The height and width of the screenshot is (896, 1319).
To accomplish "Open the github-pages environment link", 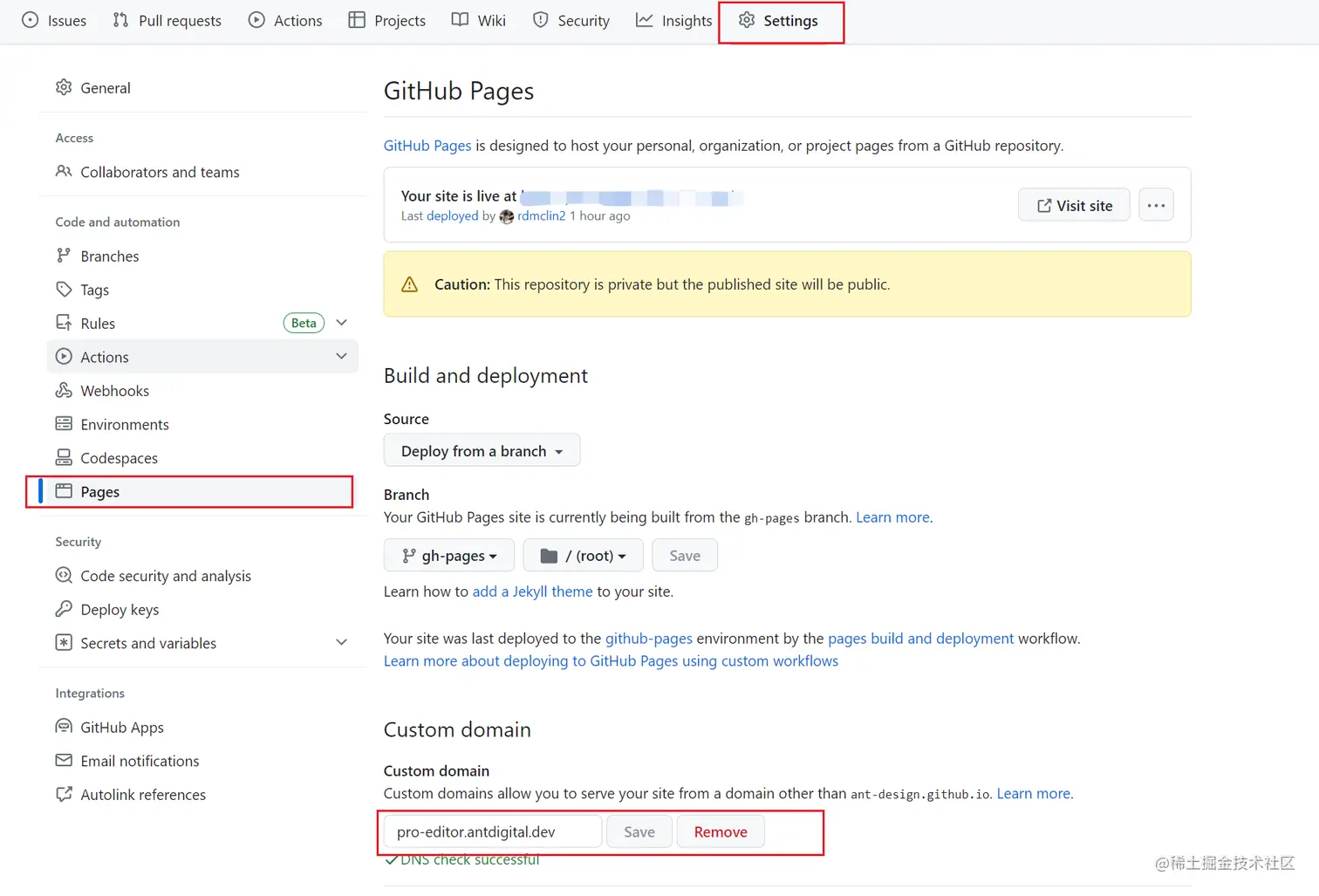I will (x=649, y=639).
